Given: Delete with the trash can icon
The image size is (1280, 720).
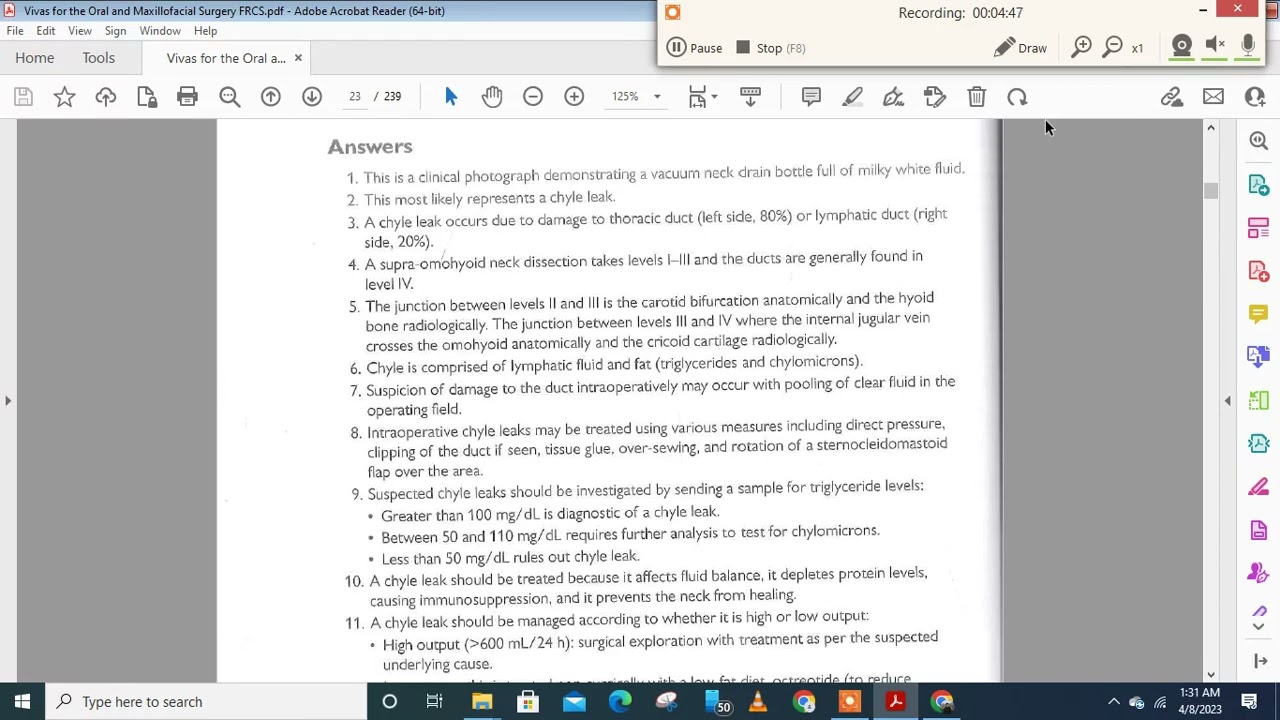Looking at the screenshot, I should coord(976,97).
